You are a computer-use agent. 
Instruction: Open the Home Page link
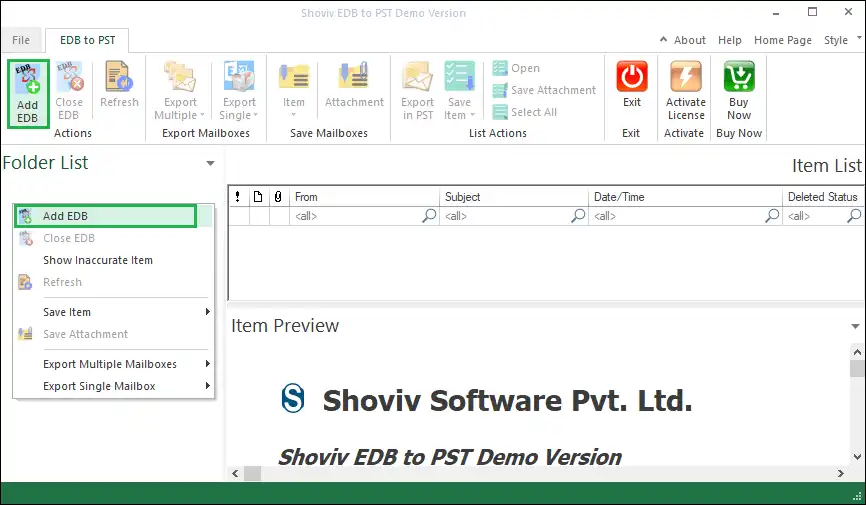point(783,40)
